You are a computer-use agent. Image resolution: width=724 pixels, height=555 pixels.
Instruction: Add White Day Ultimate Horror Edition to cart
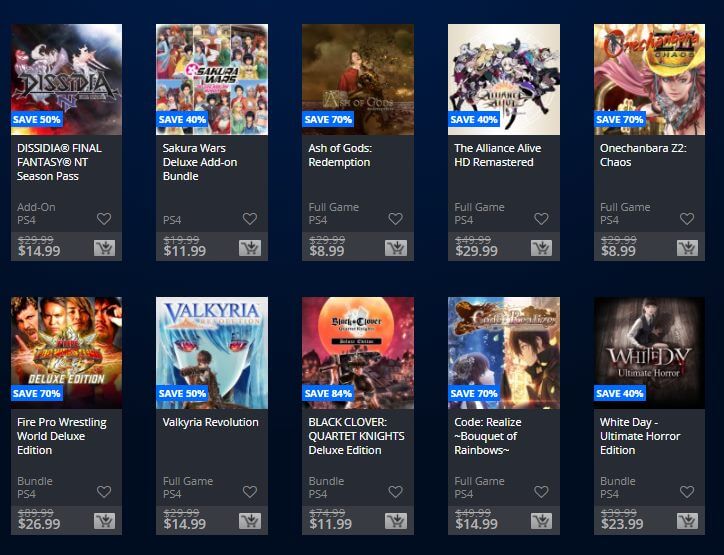[x=688, y=521]
